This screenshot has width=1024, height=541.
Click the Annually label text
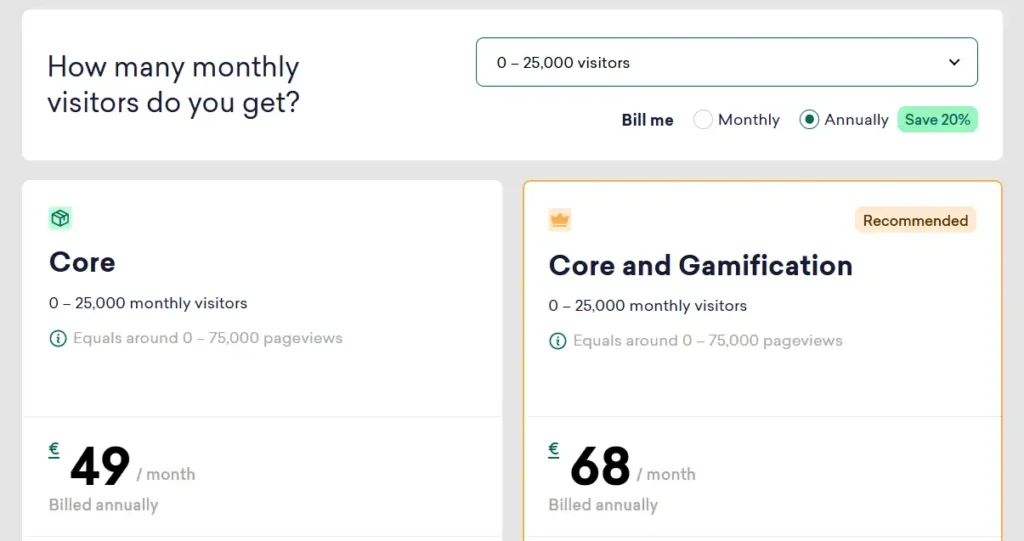(x=856, y=120)
